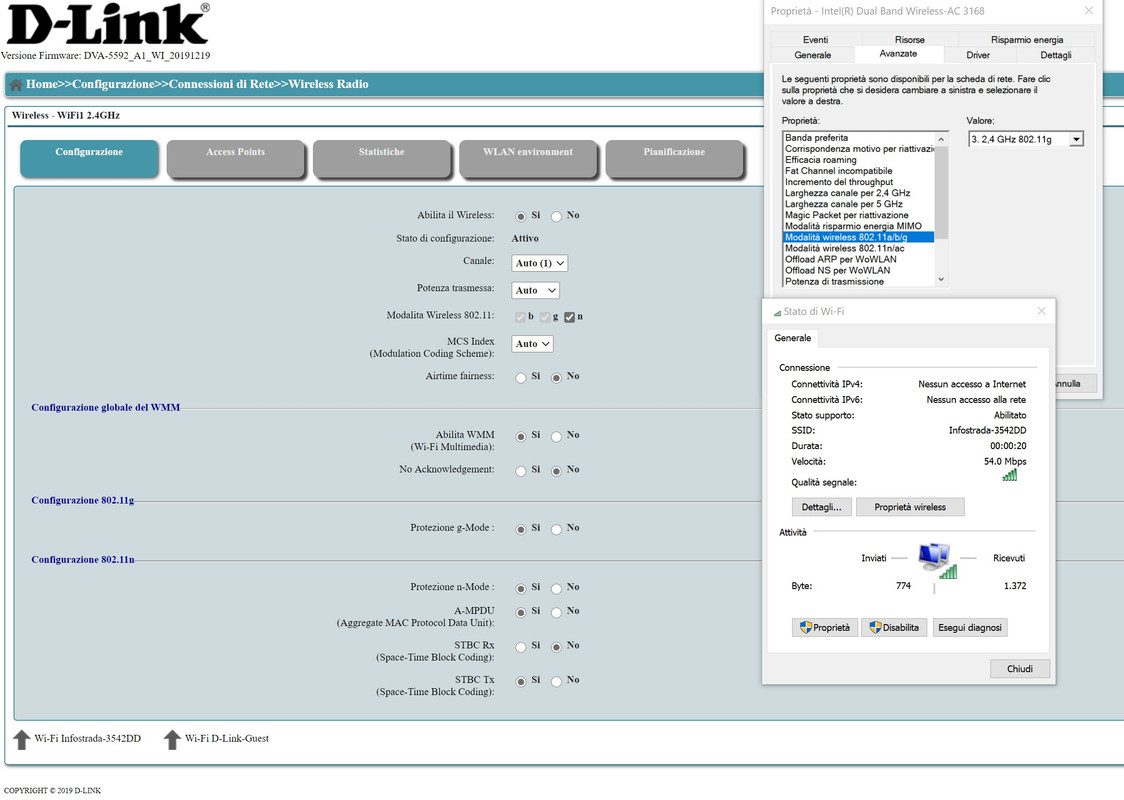Click the Wi-Fi status window title icon
Image resolution: width=1124 pixels, height=800 pixels.
point(777,313)
